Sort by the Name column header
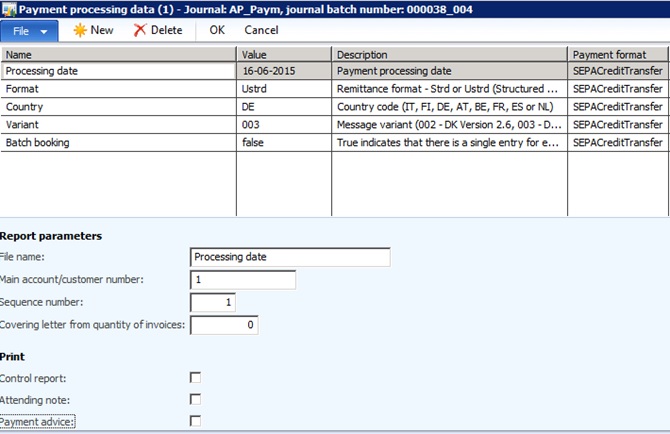 (119, 54)
